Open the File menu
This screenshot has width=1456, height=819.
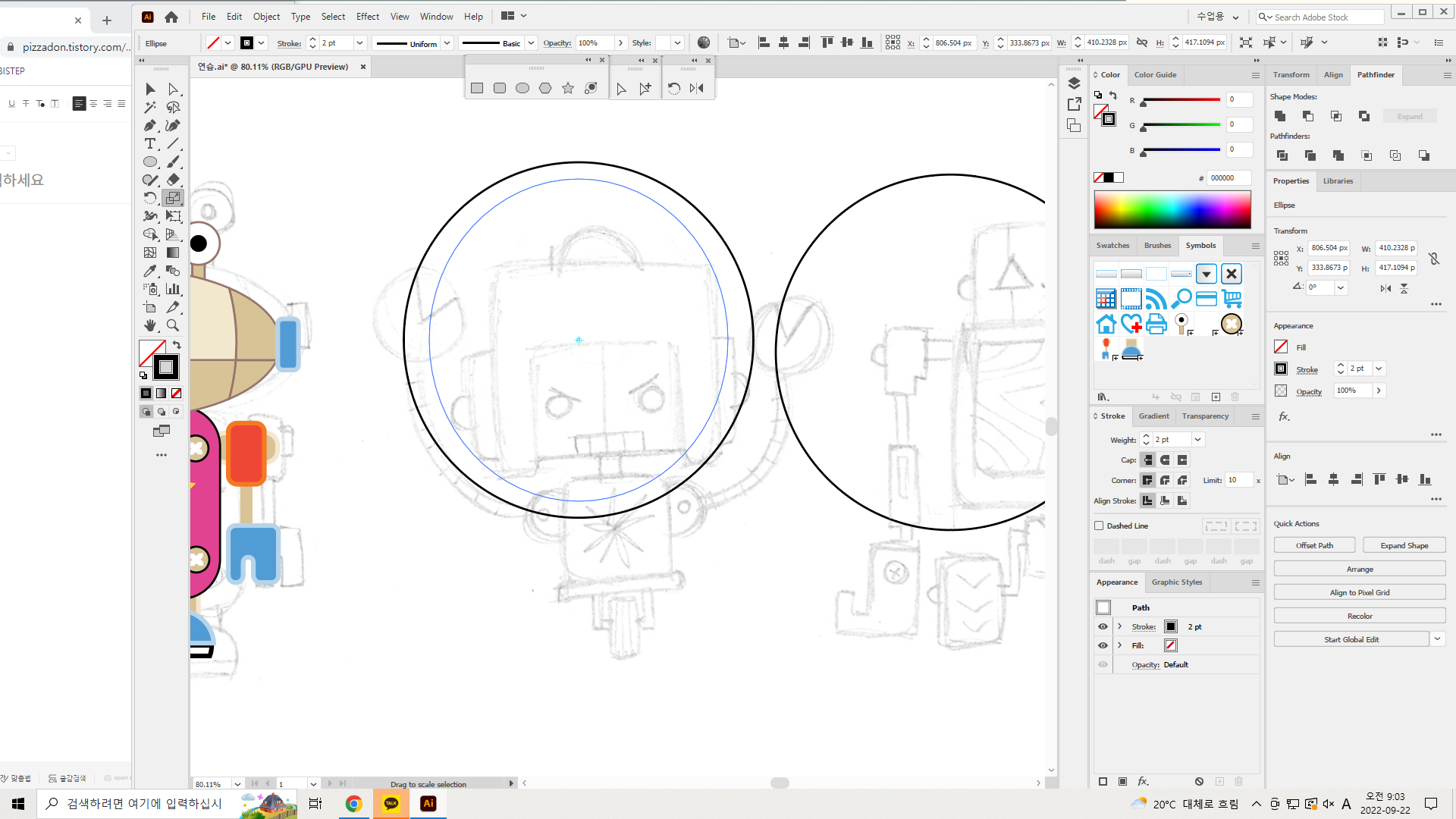[209, 17]
